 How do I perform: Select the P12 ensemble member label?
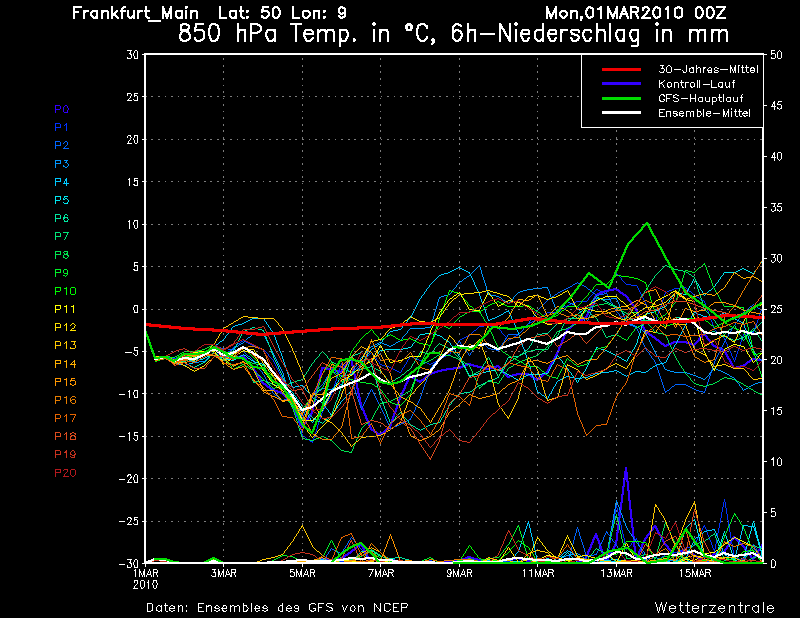point(63,328)
